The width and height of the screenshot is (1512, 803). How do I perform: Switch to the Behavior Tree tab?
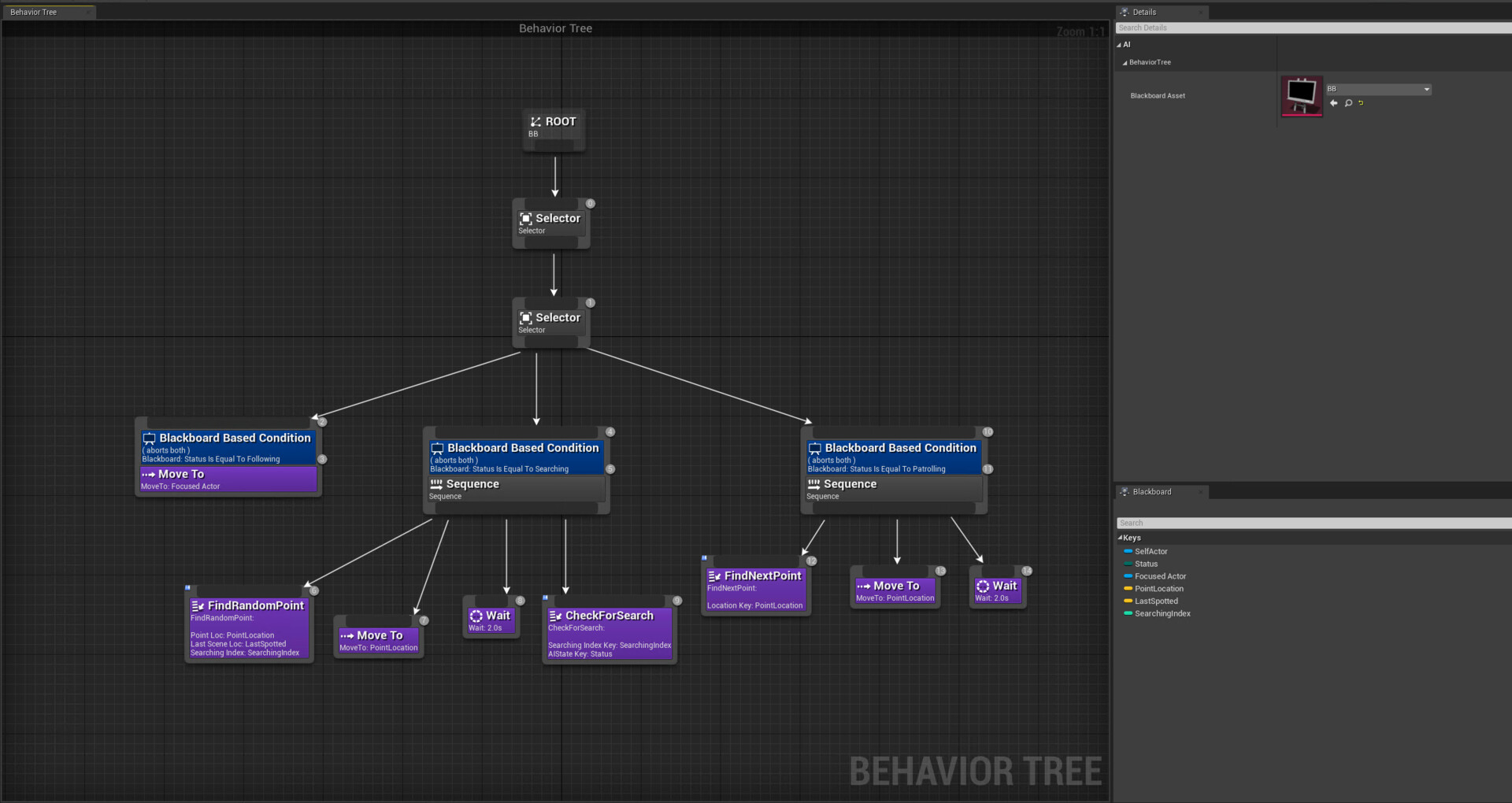35,12
